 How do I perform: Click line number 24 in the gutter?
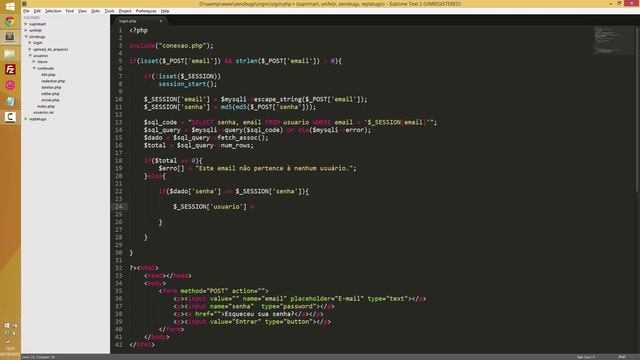pyautogui.click(x=118, y=207)
